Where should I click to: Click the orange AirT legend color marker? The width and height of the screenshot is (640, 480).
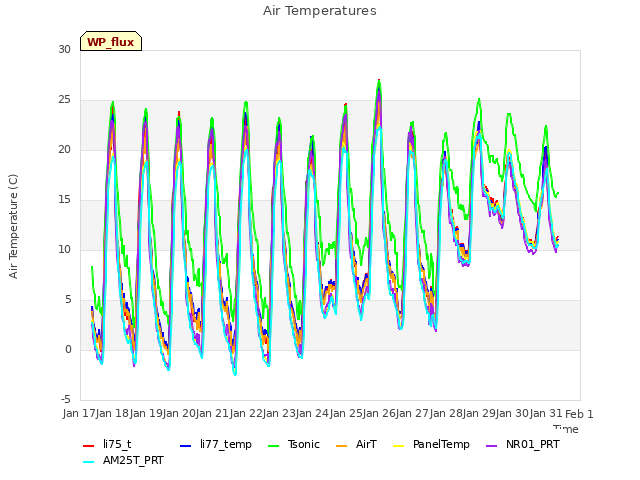[x=342, y=446]
